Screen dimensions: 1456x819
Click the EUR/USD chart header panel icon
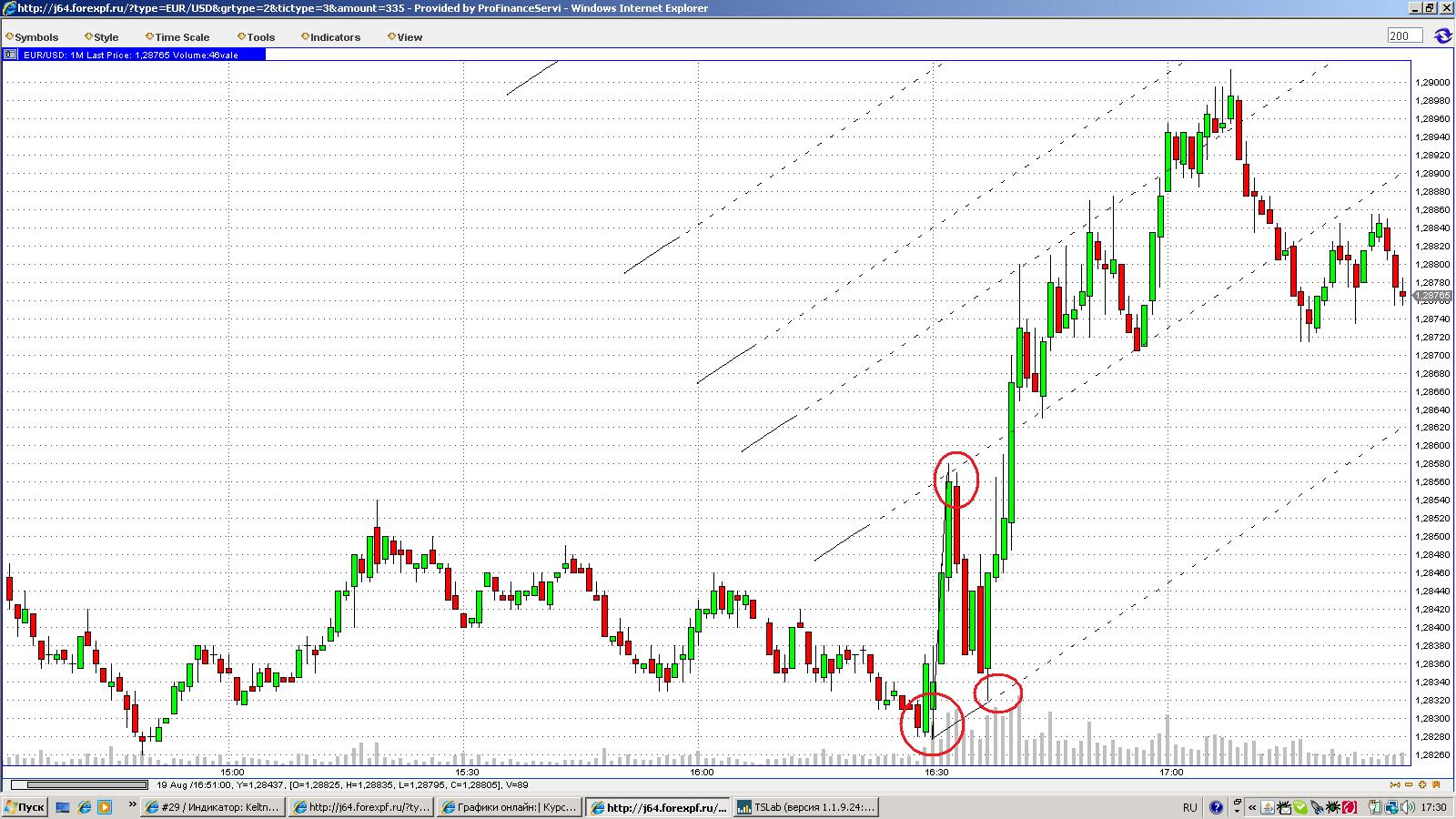10,55
